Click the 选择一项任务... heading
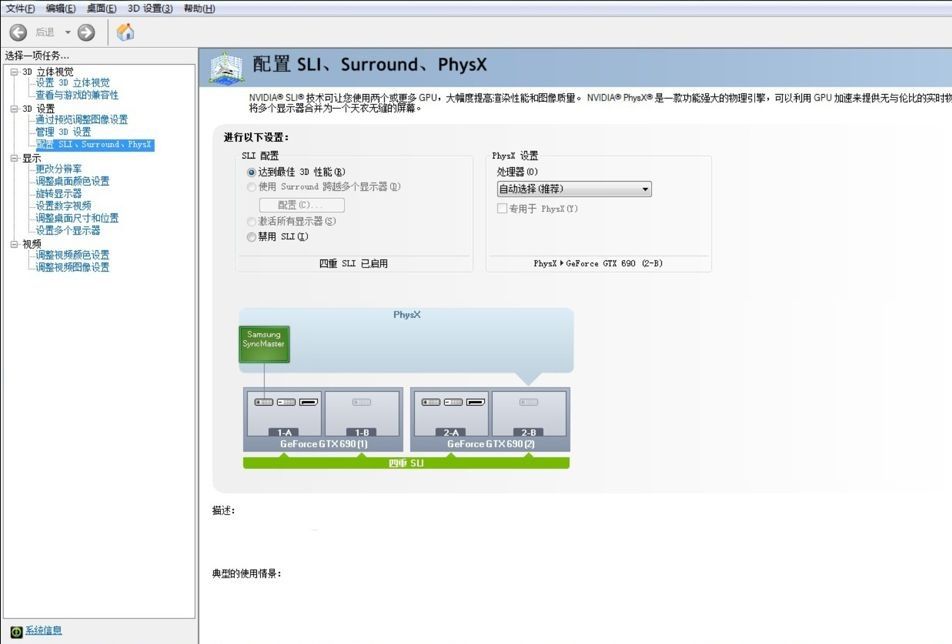952x644 pixels. [37, 56]
